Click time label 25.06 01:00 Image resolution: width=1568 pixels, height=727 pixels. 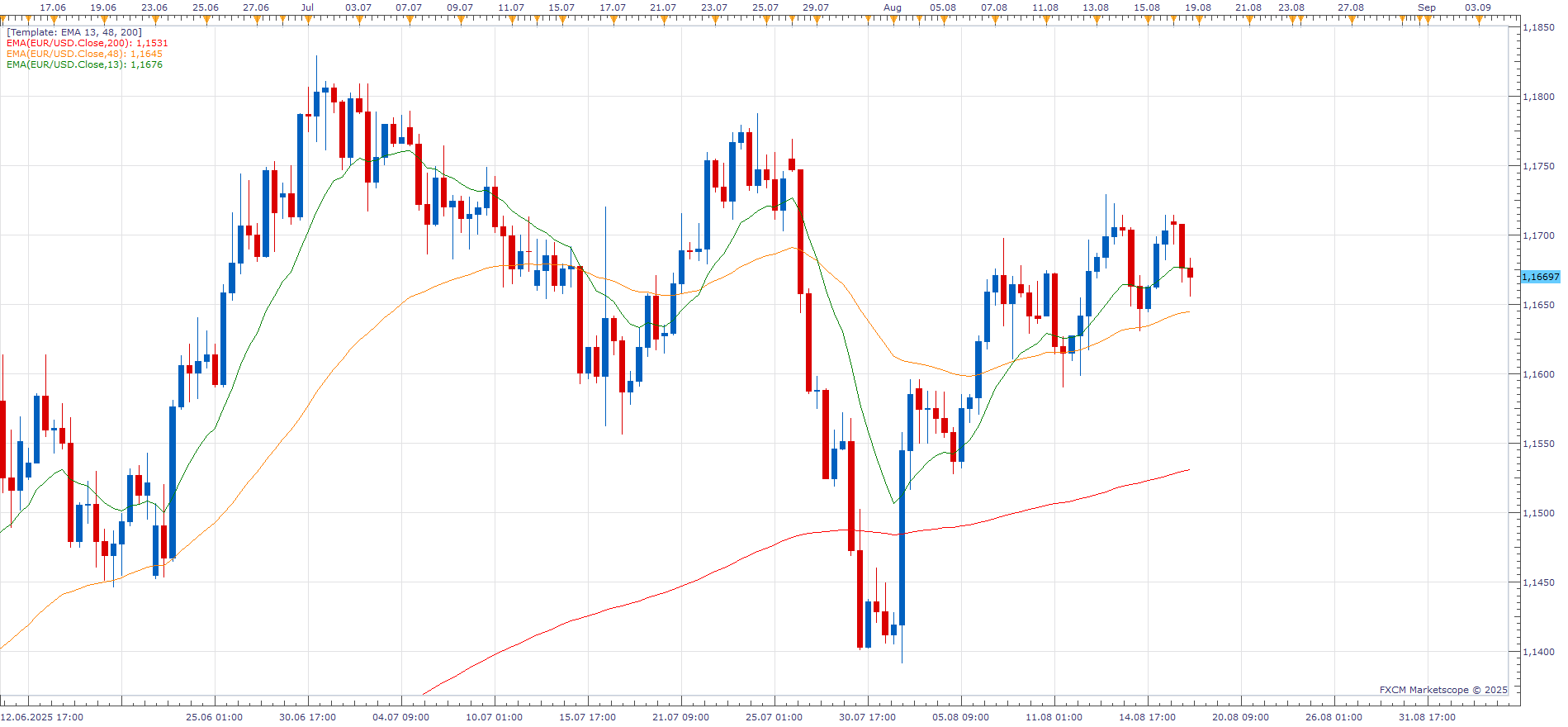click(x=214, y=717)
